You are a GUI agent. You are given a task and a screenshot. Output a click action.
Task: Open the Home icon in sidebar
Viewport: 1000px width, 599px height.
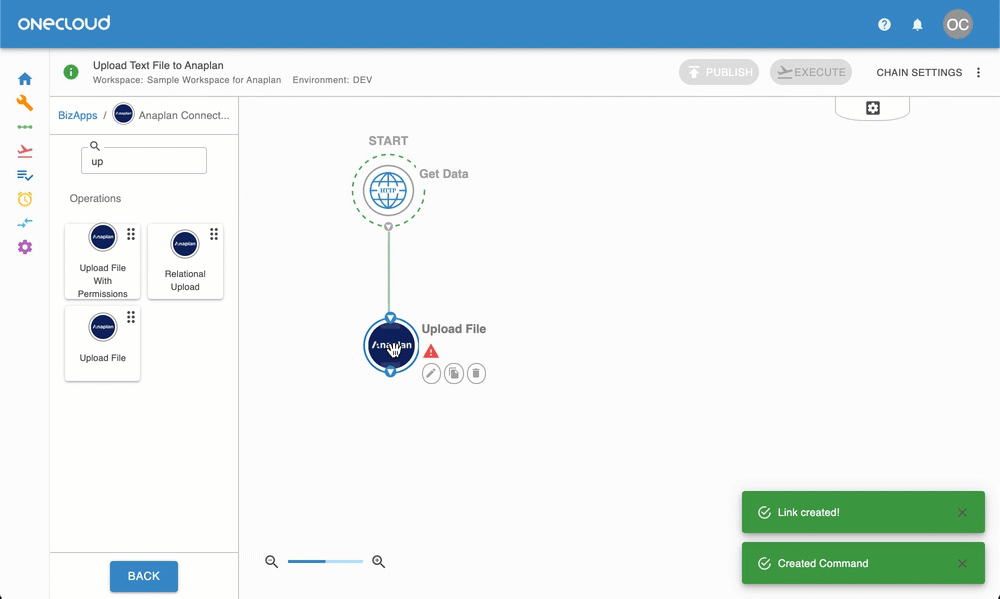click(x=25, y=79)
